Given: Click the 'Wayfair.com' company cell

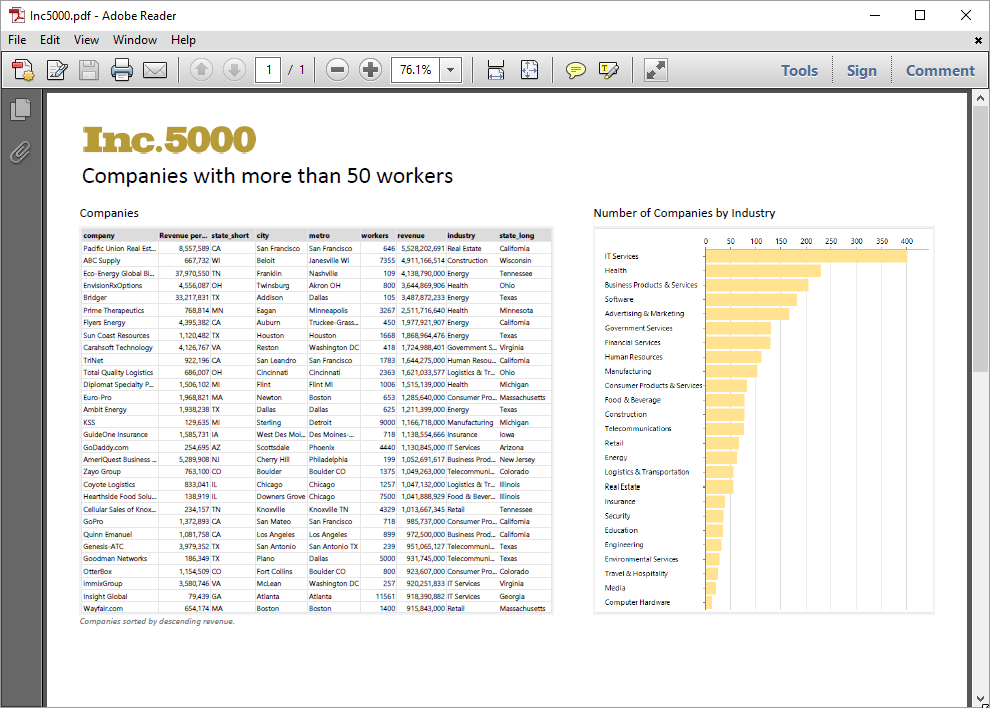Looking at the screenshot, I should [x=119, y=608].
